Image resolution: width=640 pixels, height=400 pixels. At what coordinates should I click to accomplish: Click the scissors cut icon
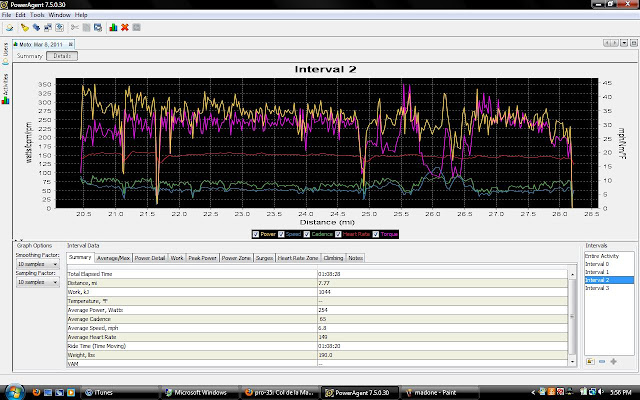point(74,27)
